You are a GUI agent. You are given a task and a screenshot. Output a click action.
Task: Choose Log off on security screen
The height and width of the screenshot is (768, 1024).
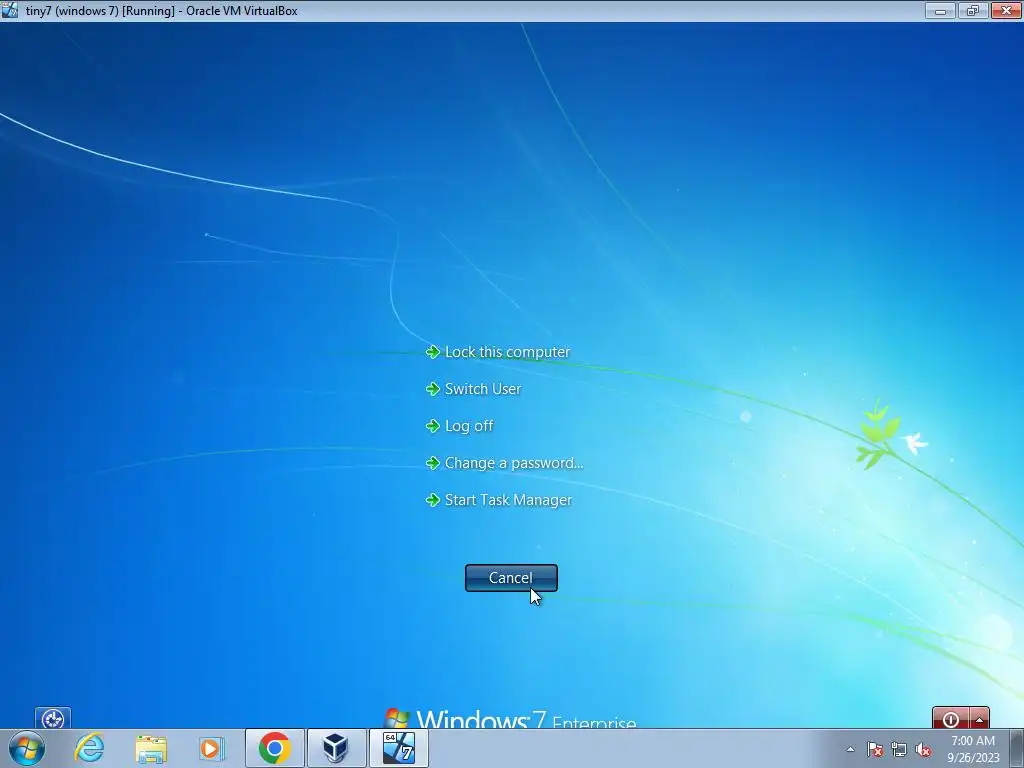coord(460,426)
